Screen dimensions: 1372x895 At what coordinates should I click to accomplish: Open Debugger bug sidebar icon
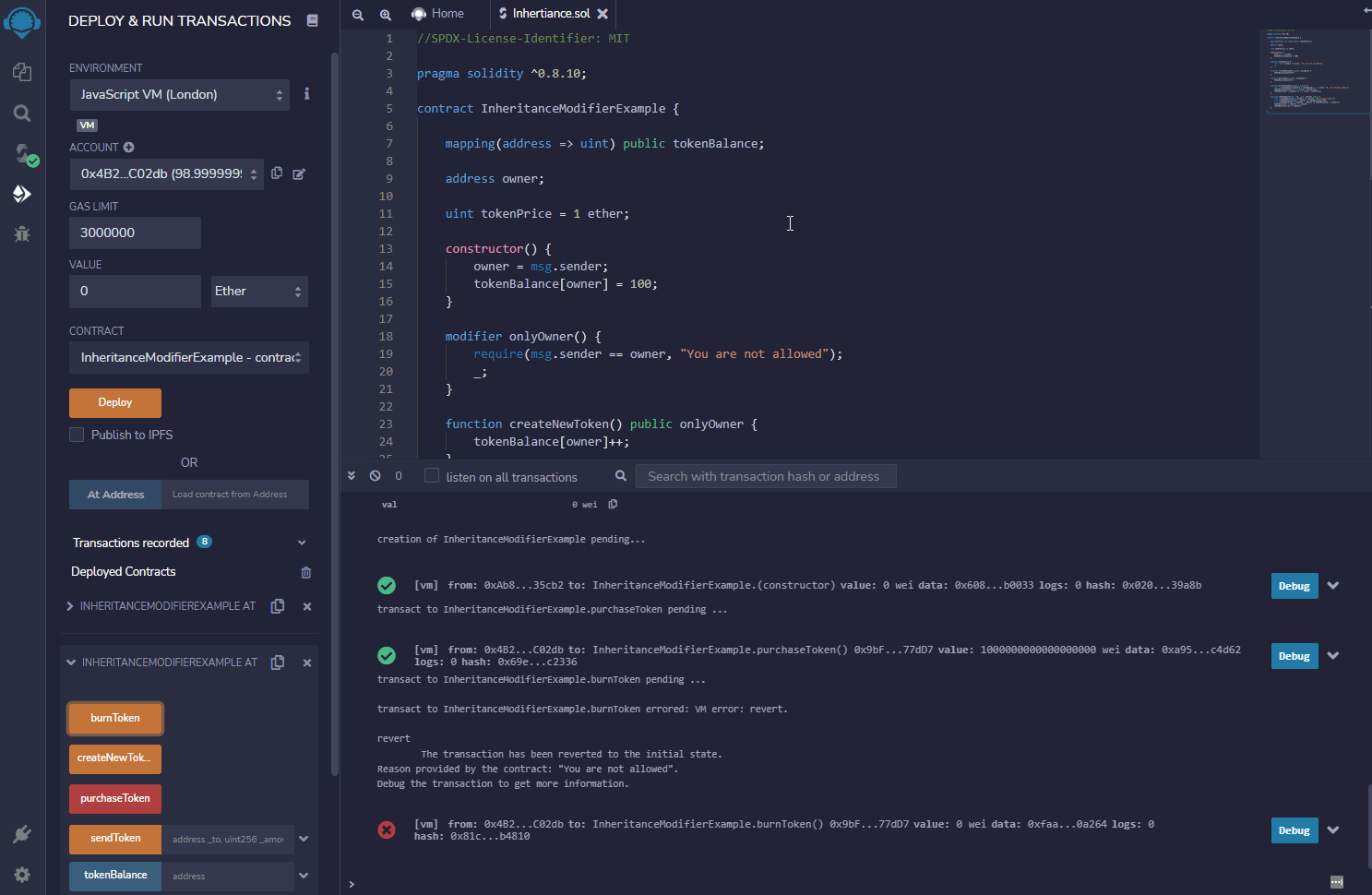pos(22,233)
